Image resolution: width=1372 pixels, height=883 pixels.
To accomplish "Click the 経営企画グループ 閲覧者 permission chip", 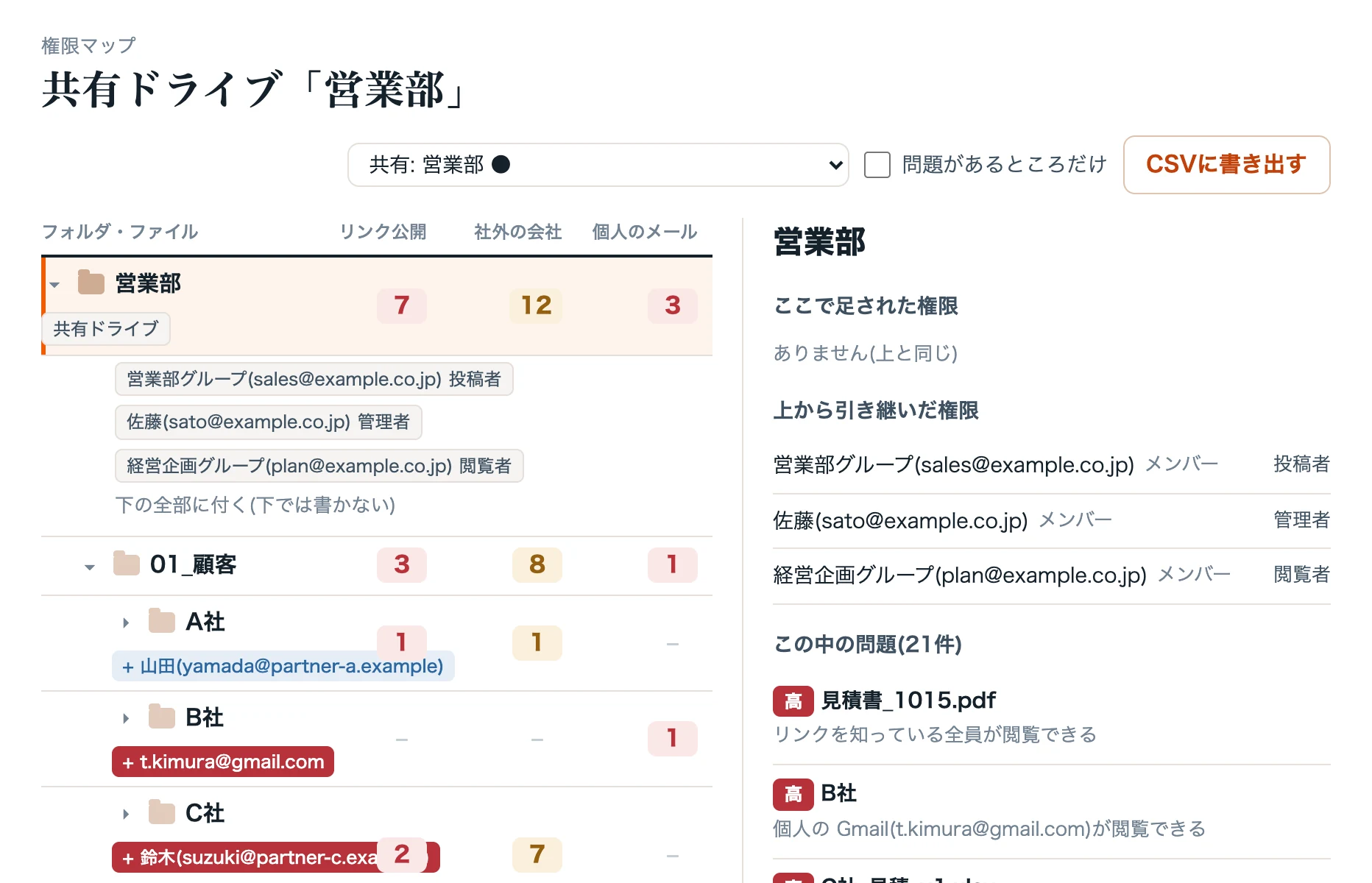I will coord(319,466).
